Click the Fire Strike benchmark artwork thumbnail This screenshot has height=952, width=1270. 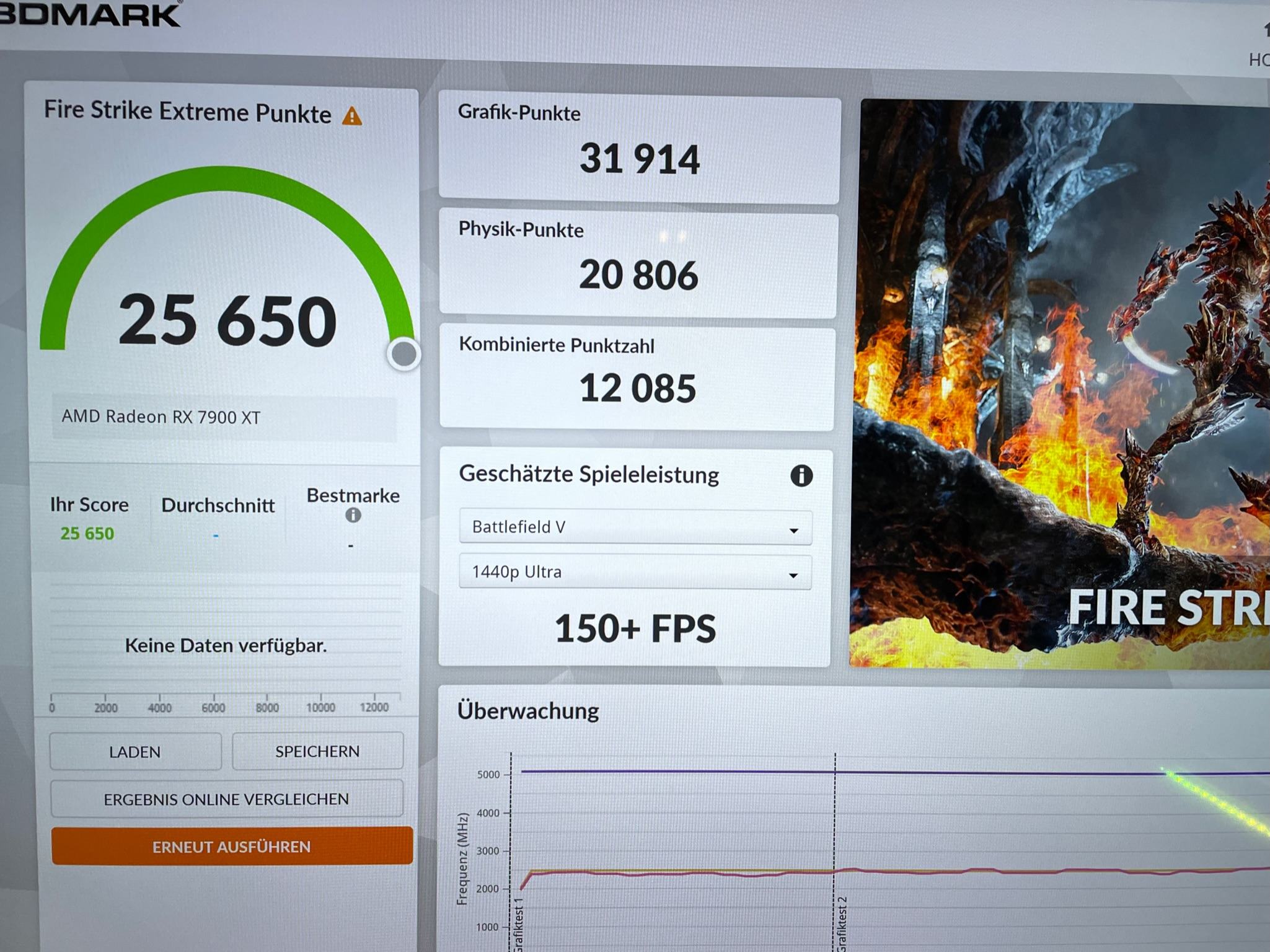tap(1061, 384)
